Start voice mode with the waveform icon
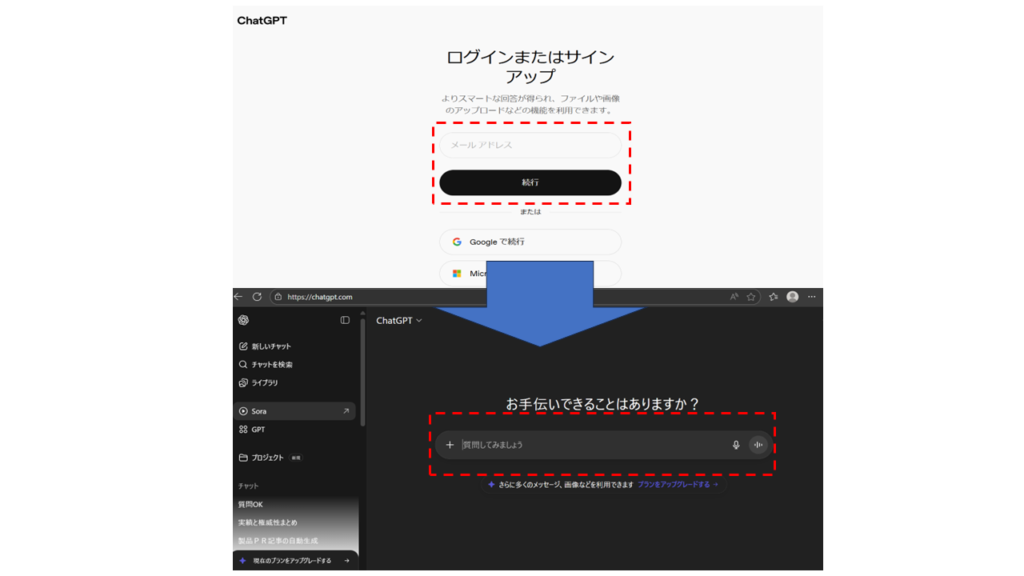Viewport: 1024px width, 576px height. pos(758,445)
